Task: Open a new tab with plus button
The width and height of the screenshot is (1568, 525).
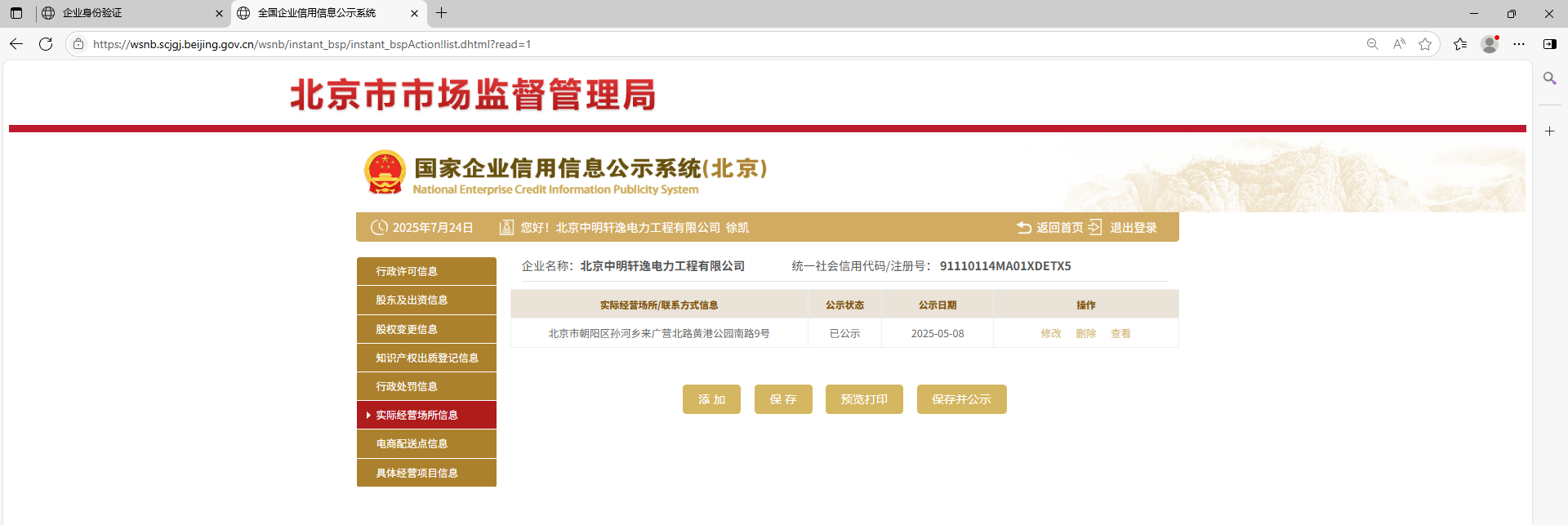Action: click(x=442, y=13)
